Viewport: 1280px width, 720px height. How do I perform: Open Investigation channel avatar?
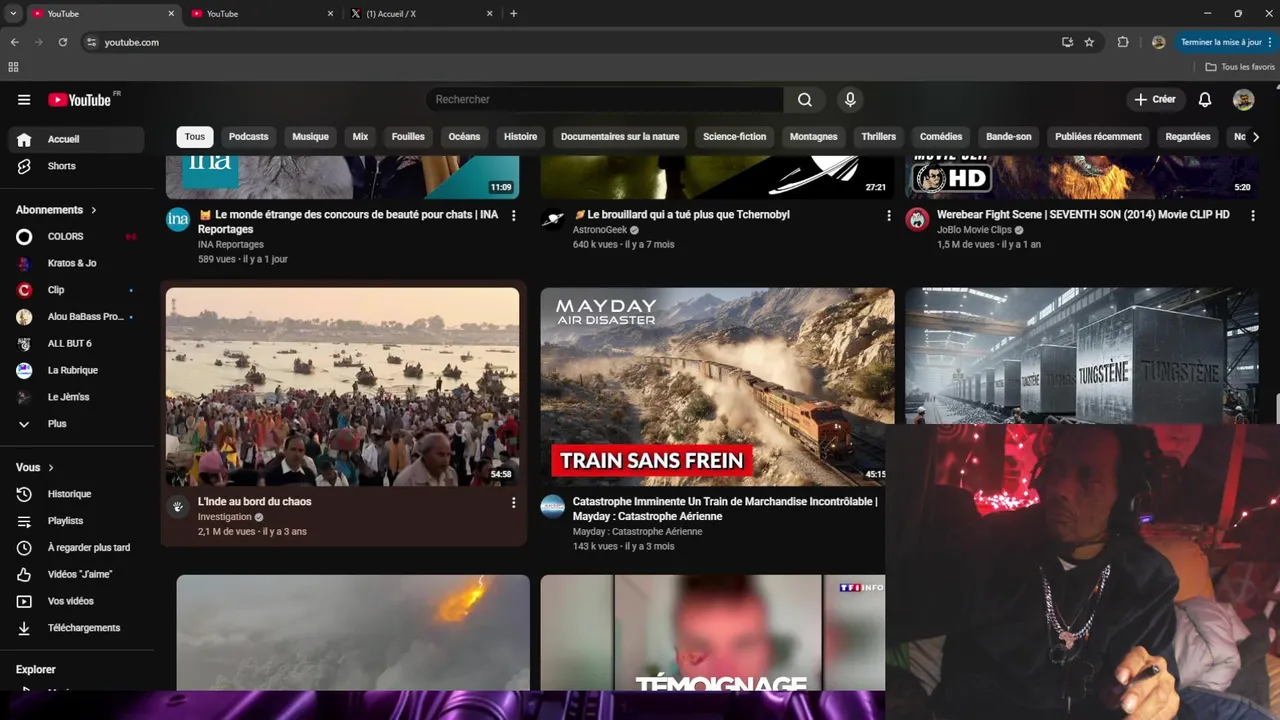pyautogui.click(x=178, y=507)
